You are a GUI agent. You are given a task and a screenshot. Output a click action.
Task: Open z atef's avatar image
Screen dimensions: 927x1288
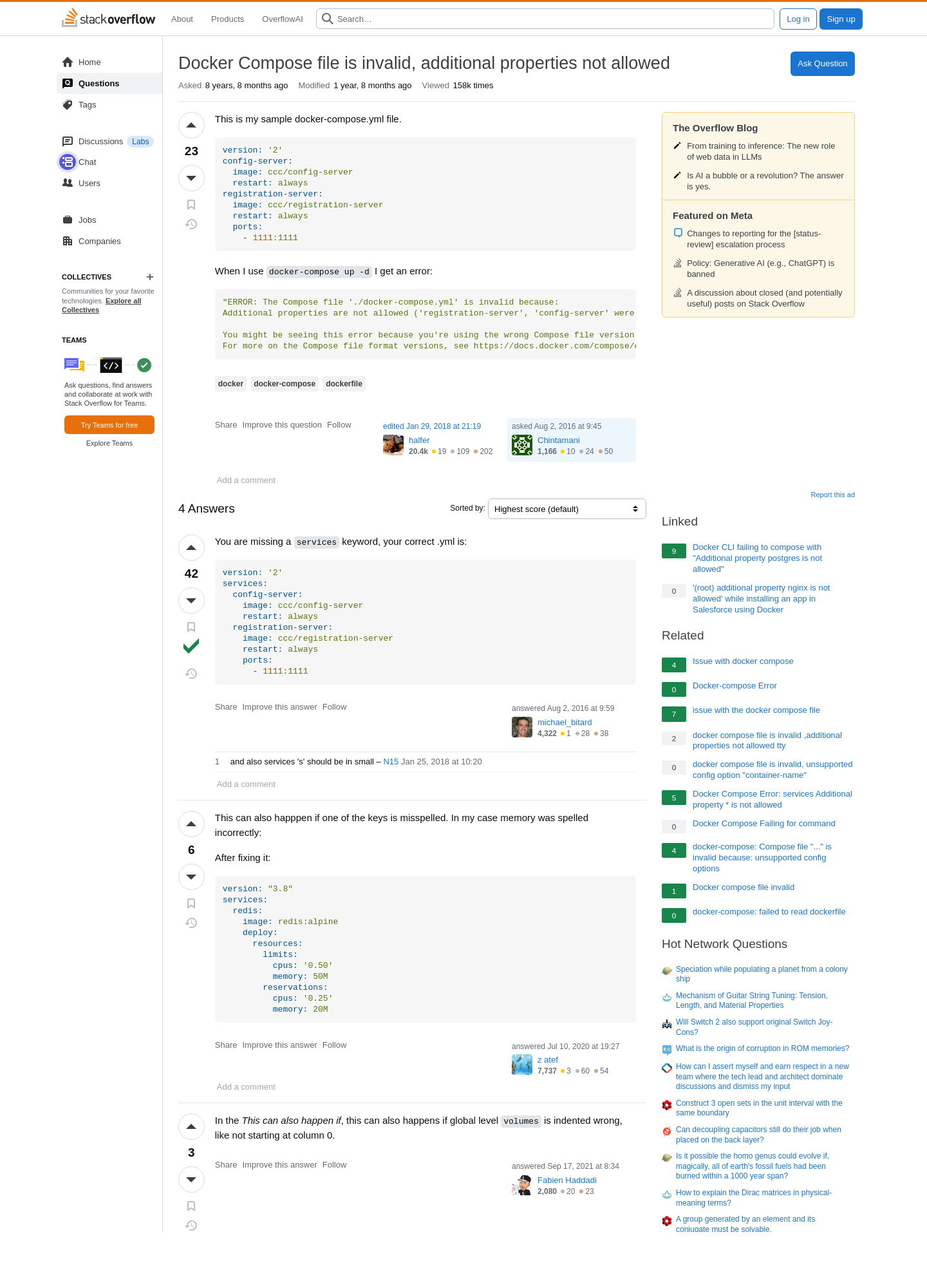coord(522,1065)
